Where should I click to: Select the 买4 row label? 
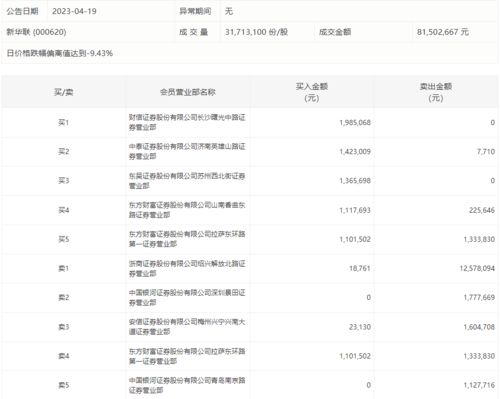click(63, 210)
